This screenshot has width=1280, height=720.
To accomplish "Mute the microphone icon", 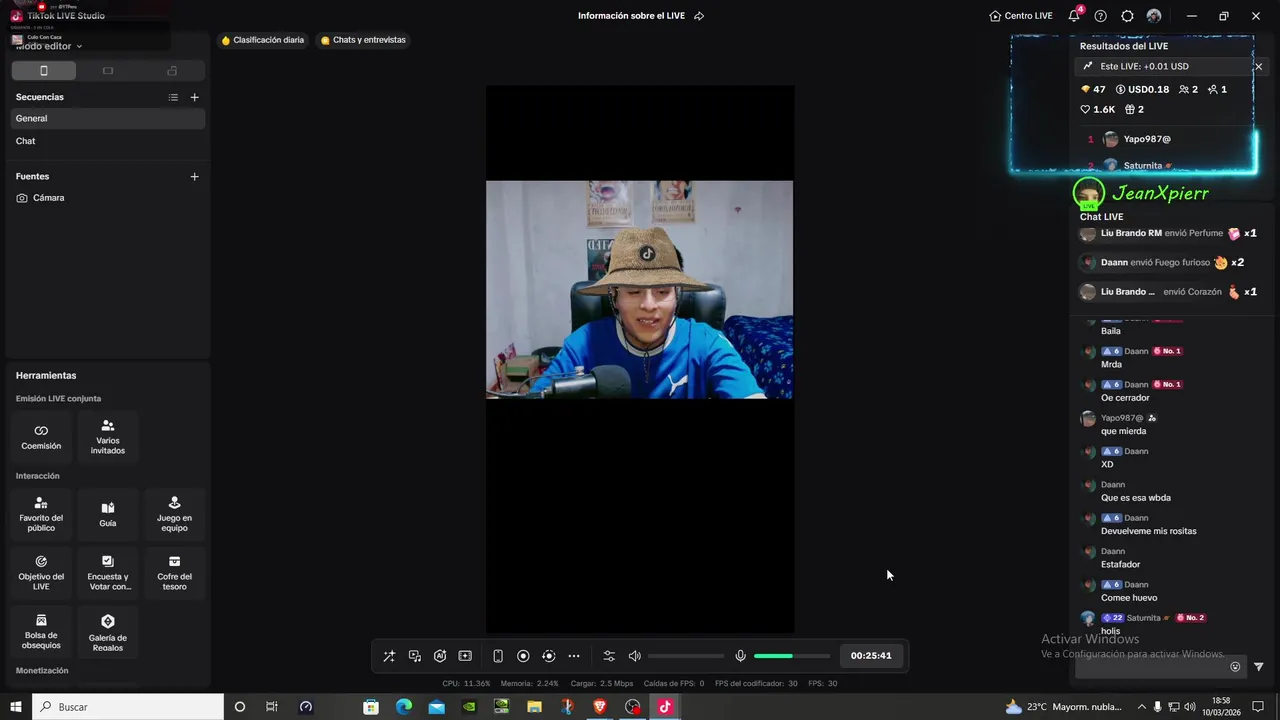I will coord(740,656).
